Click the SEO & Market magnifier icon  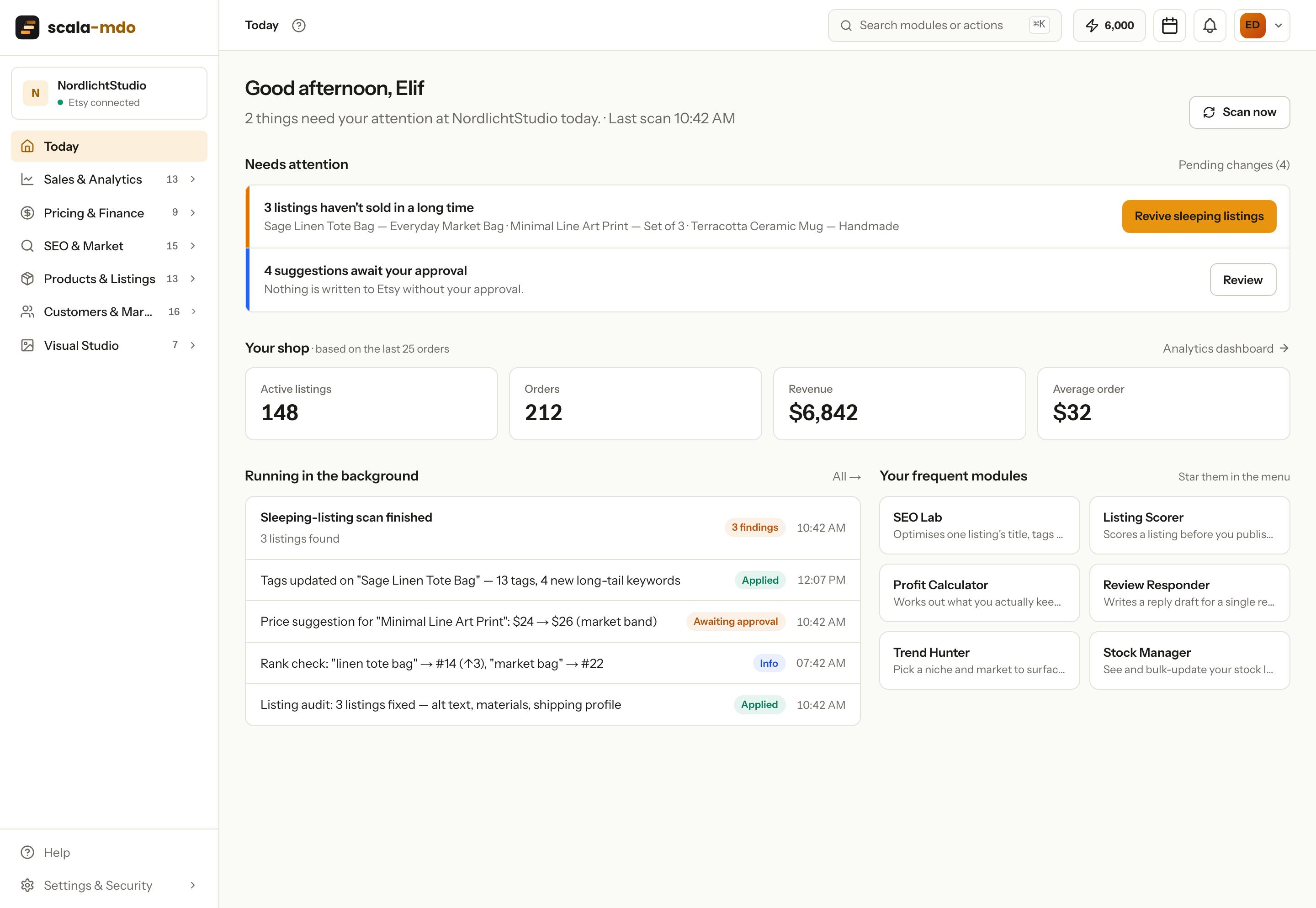pos(27,246)
